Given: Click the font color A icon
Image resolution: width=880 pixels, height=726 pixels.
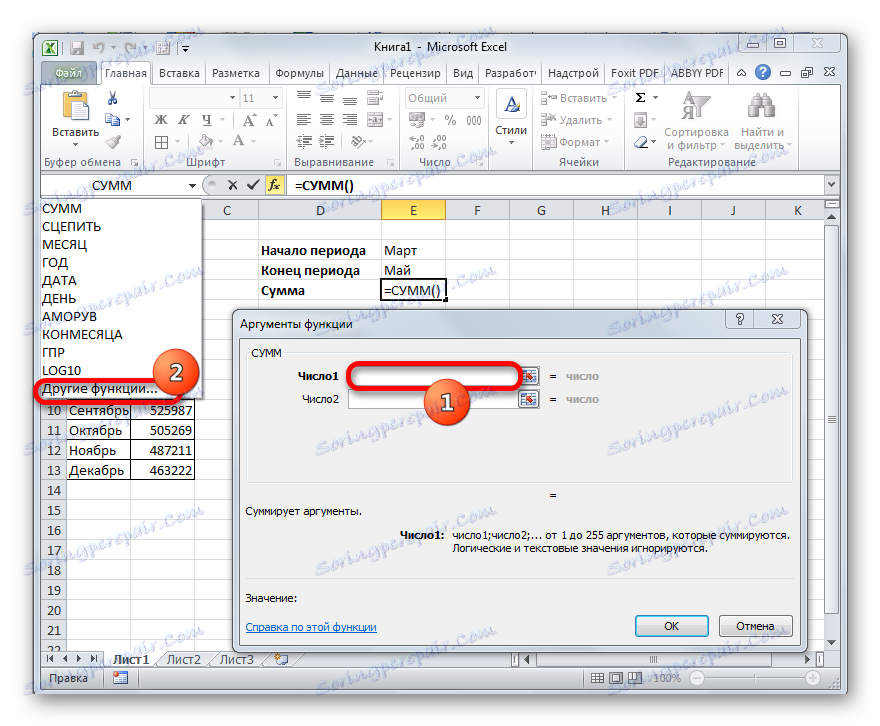Looking at the screenshot, I should (239, 140).
